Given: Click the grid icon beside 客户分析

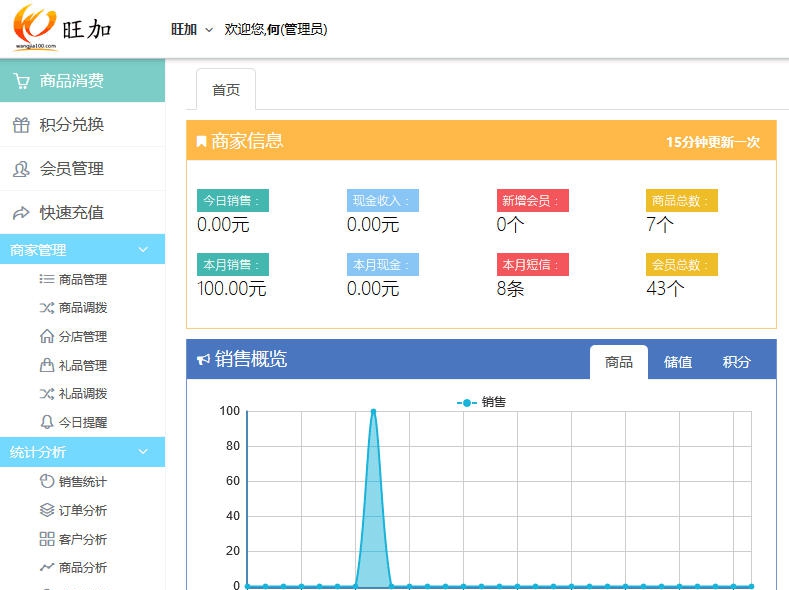Looking at the screenshot, I should [46, 539].
